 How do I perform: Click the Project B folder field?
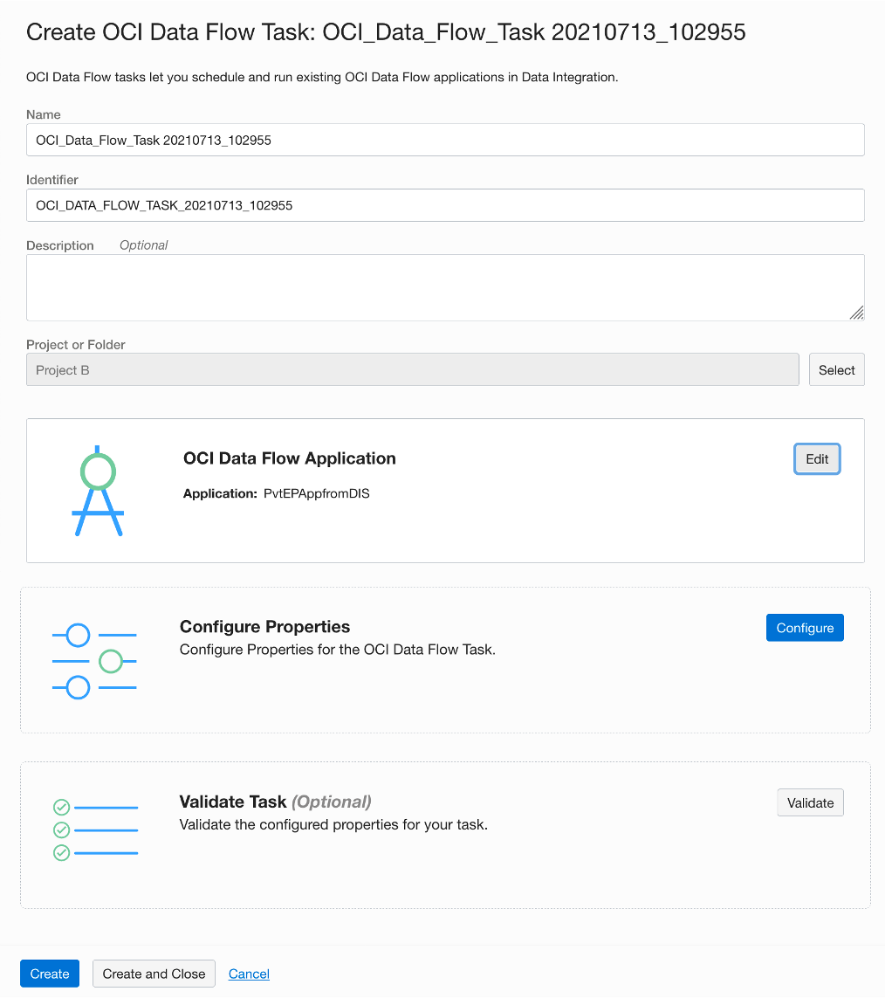(x=412, y=370)
